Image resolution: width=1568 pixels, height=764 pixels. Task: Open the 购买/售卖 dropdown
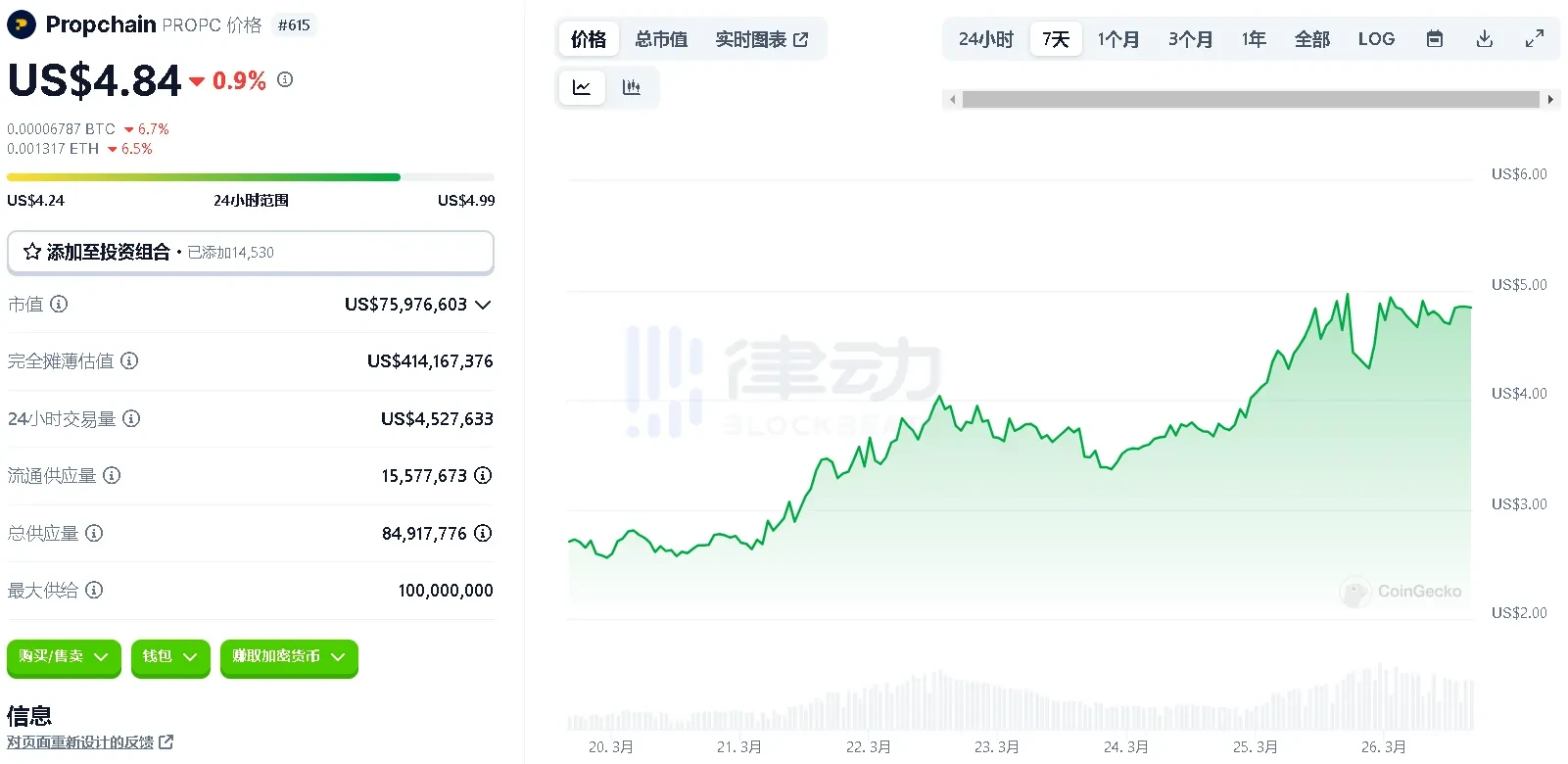tap(63, 658)
